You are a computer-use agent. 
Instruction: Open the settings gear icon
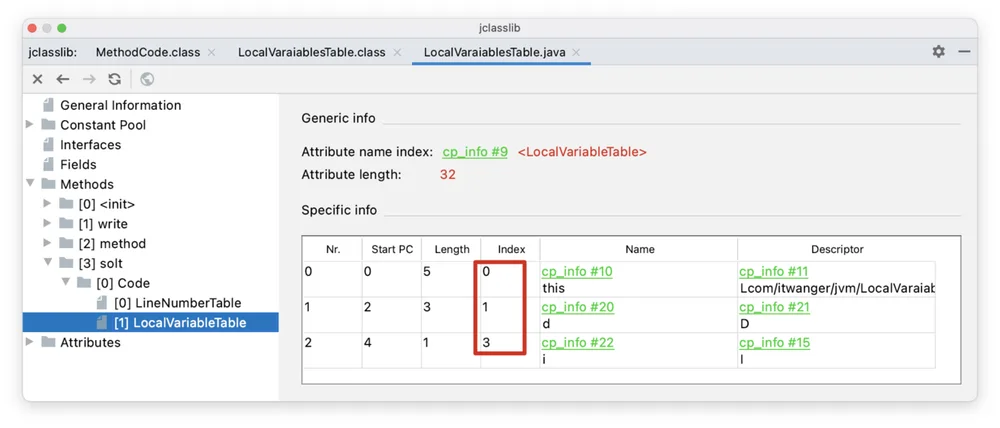[939, 52]
